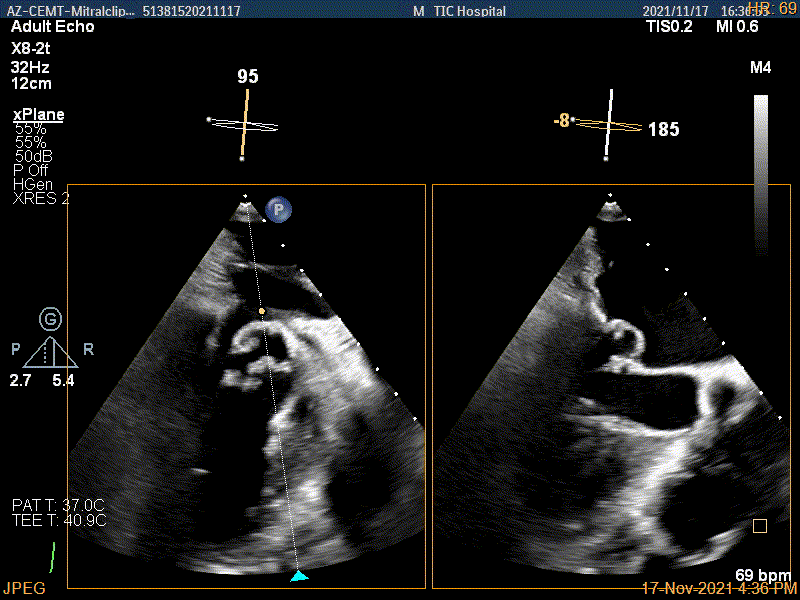Click the 50dB dynamic range value
Image resolution: width=800 pixels, height=600 pixels.
(x=32, y=156)
